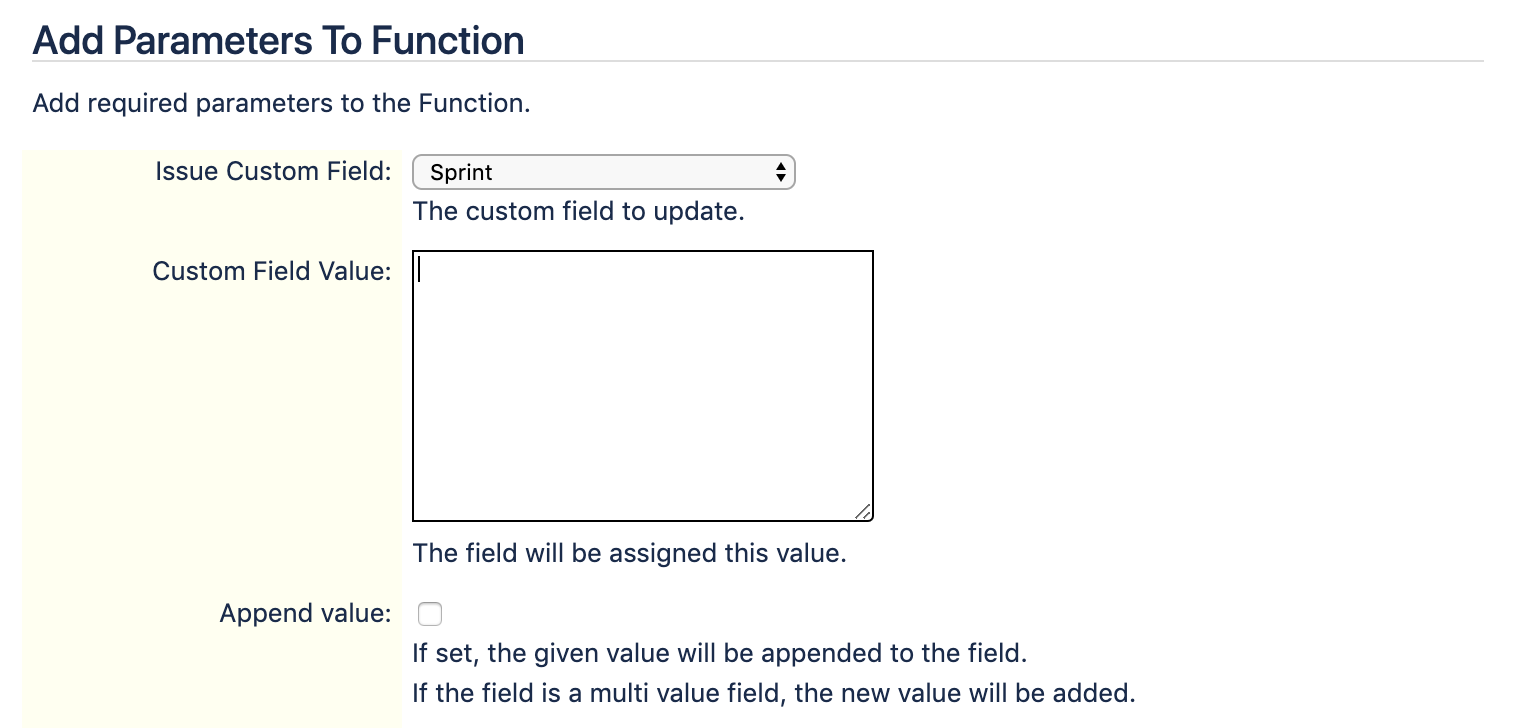Click the "The custom field to update." hint
This screenshot has width=1514, height=728.
(x=579, y=212)
